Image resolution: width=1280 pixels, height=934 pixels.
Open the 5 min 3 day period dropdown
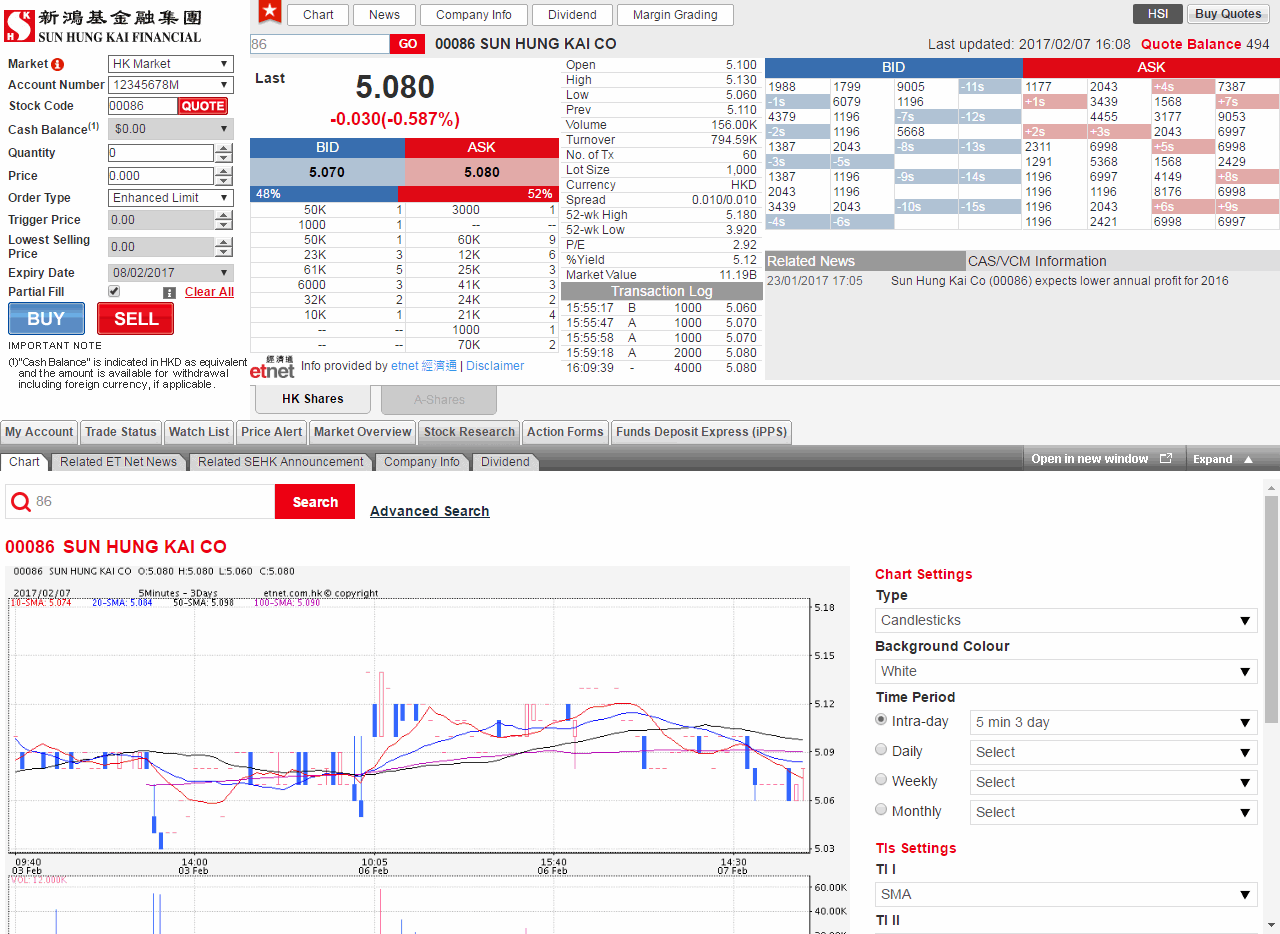click(x=1114, y=722)
